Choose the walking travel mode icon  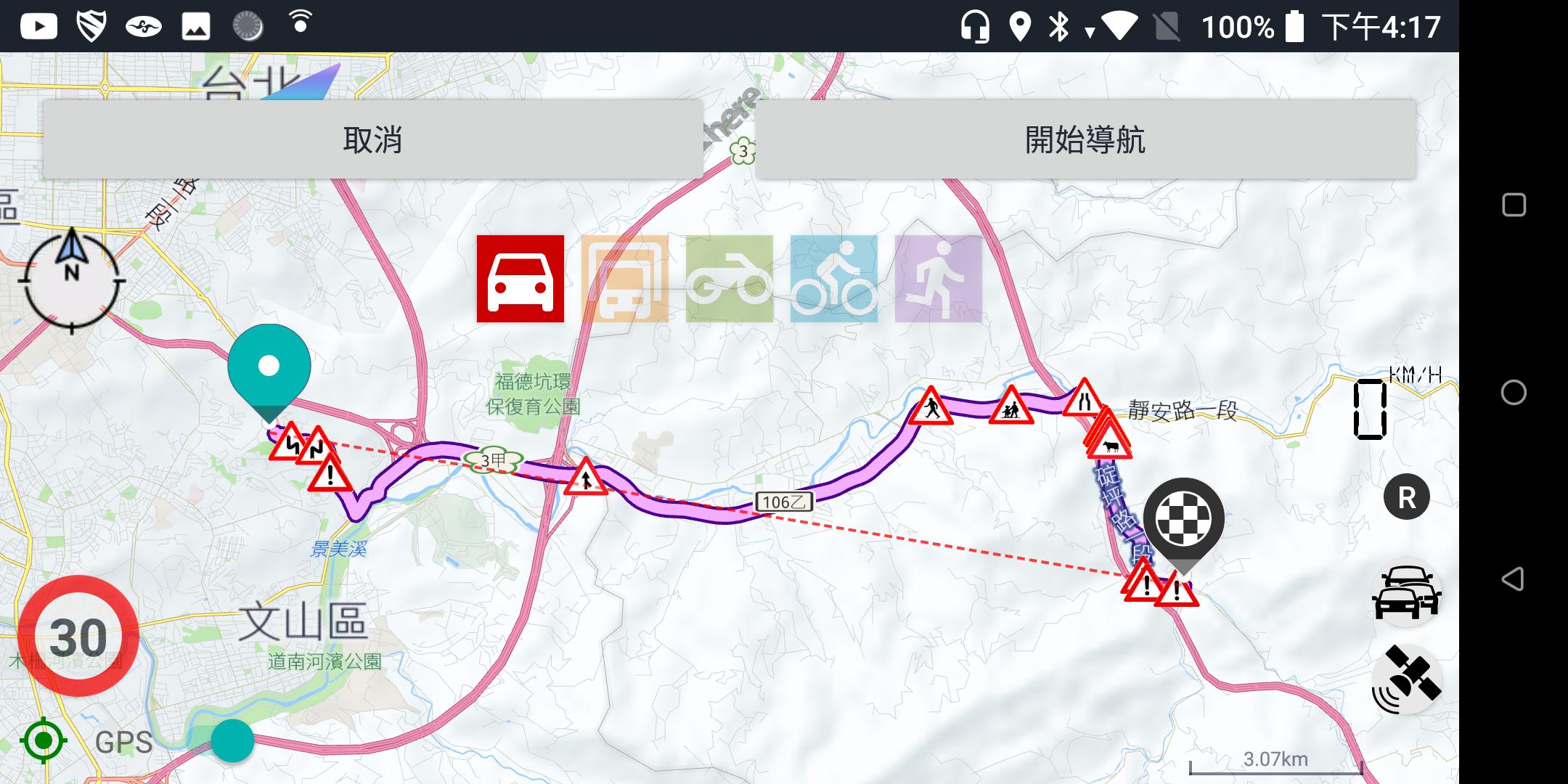pos(939,279)
